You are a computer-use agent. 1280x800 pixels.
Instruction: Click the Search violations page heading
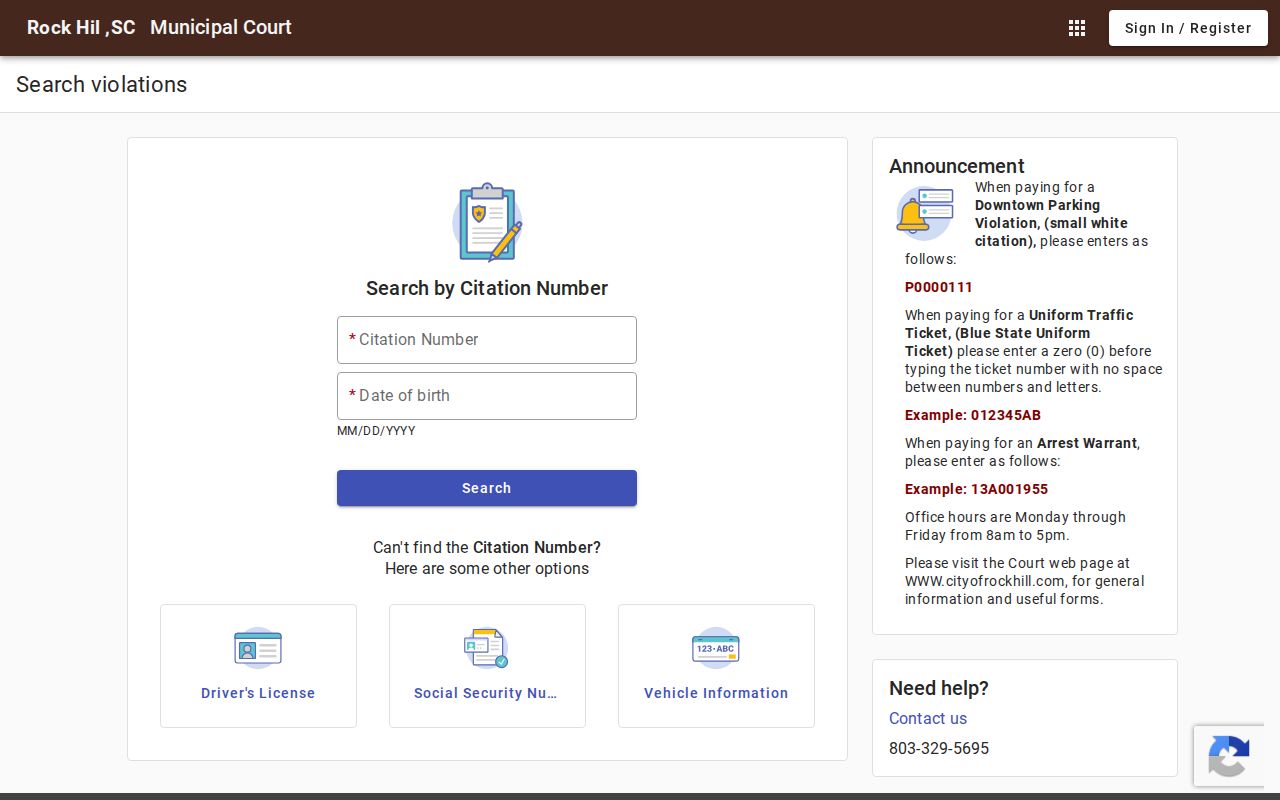[102, 84]
